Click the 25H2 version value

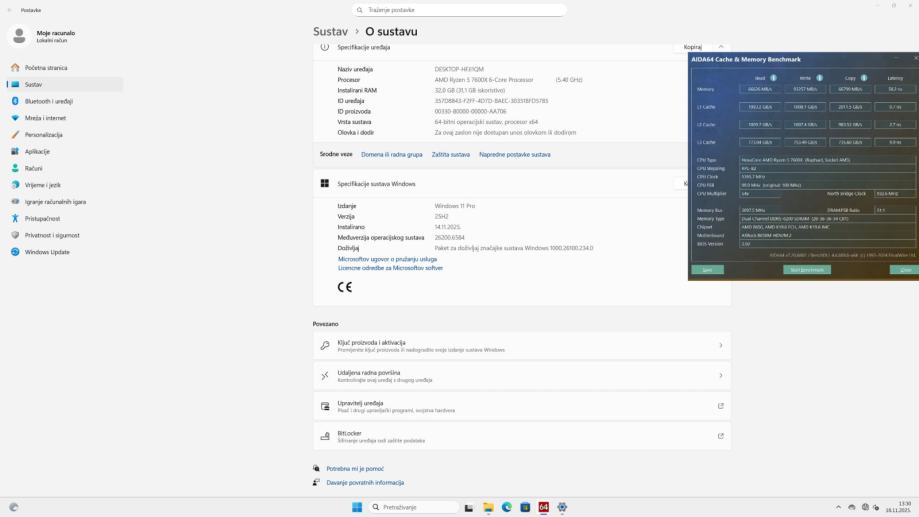(x=441, y=217)
